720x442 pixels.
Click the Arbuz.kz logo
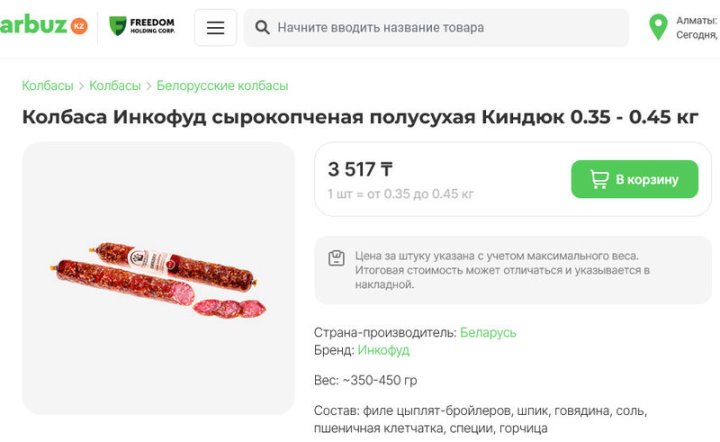(x=42, y=26)
